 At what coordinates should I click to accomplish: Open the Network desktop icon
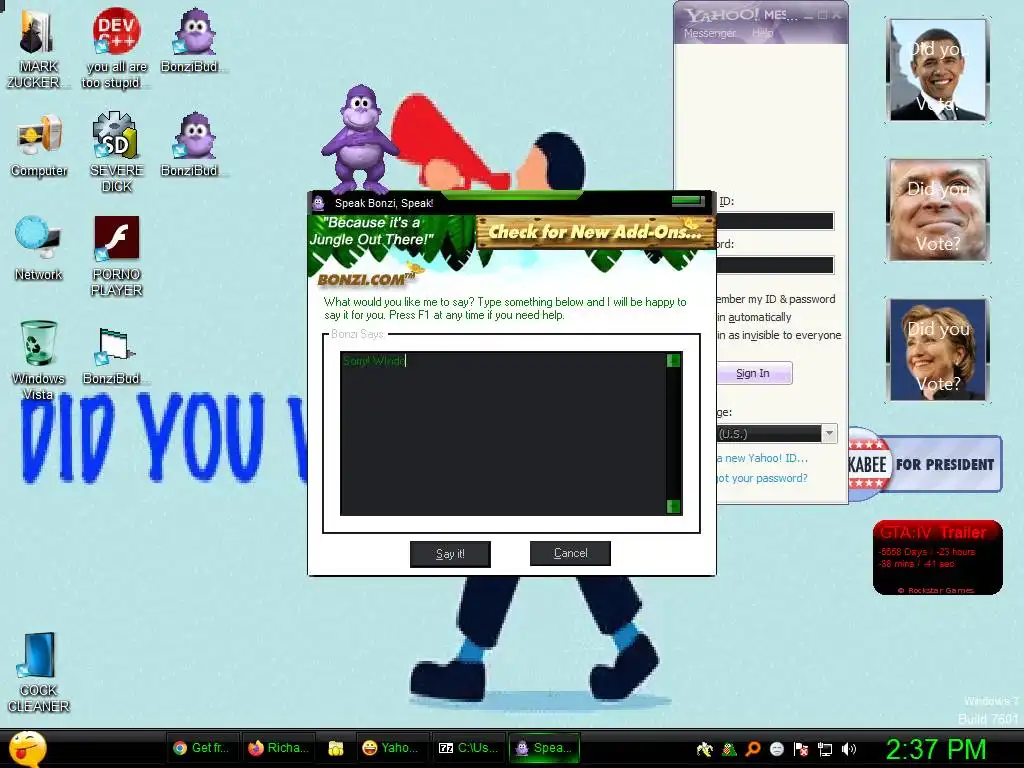38,249
